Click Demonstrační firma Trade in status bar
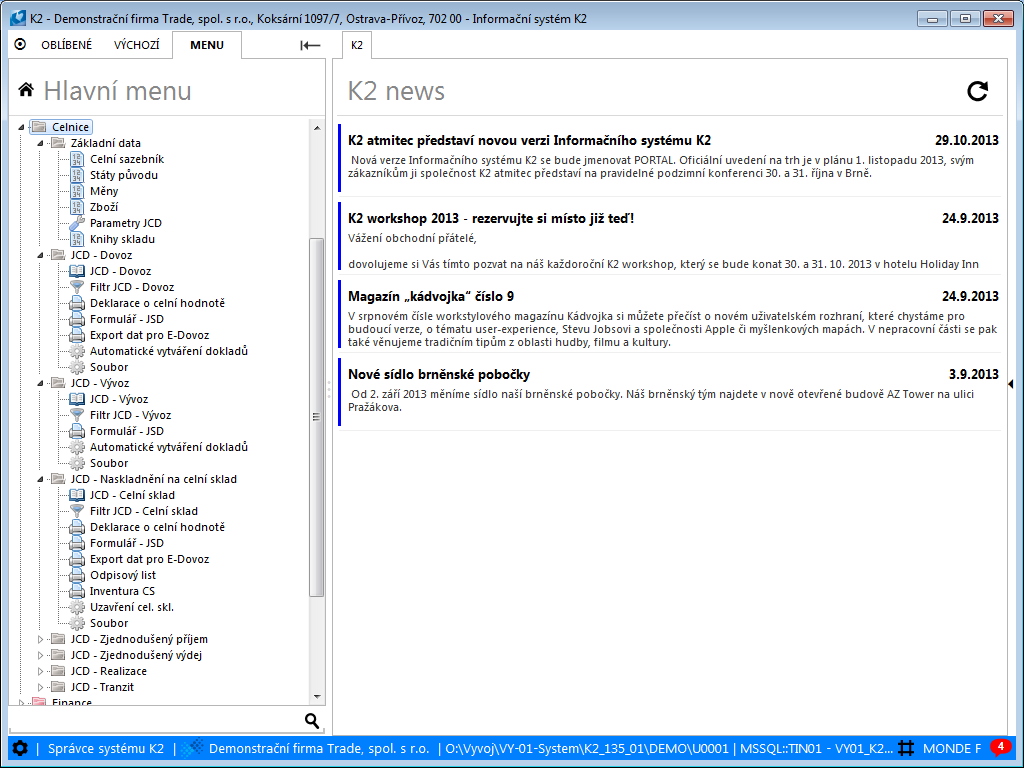The height and width of the screenshot is (768, 1024). [x=319, y=748]
